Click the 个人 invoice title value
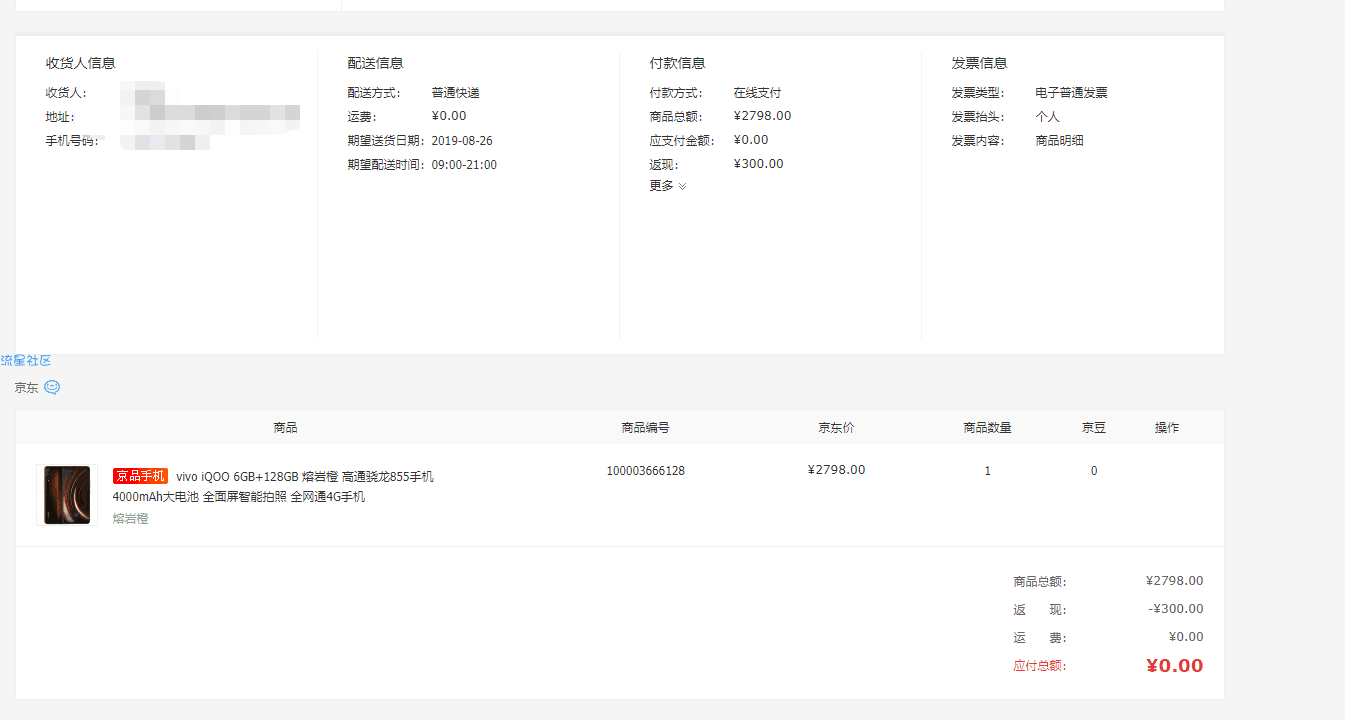Screen dimensions: 1345x720 pos(1047,117)
